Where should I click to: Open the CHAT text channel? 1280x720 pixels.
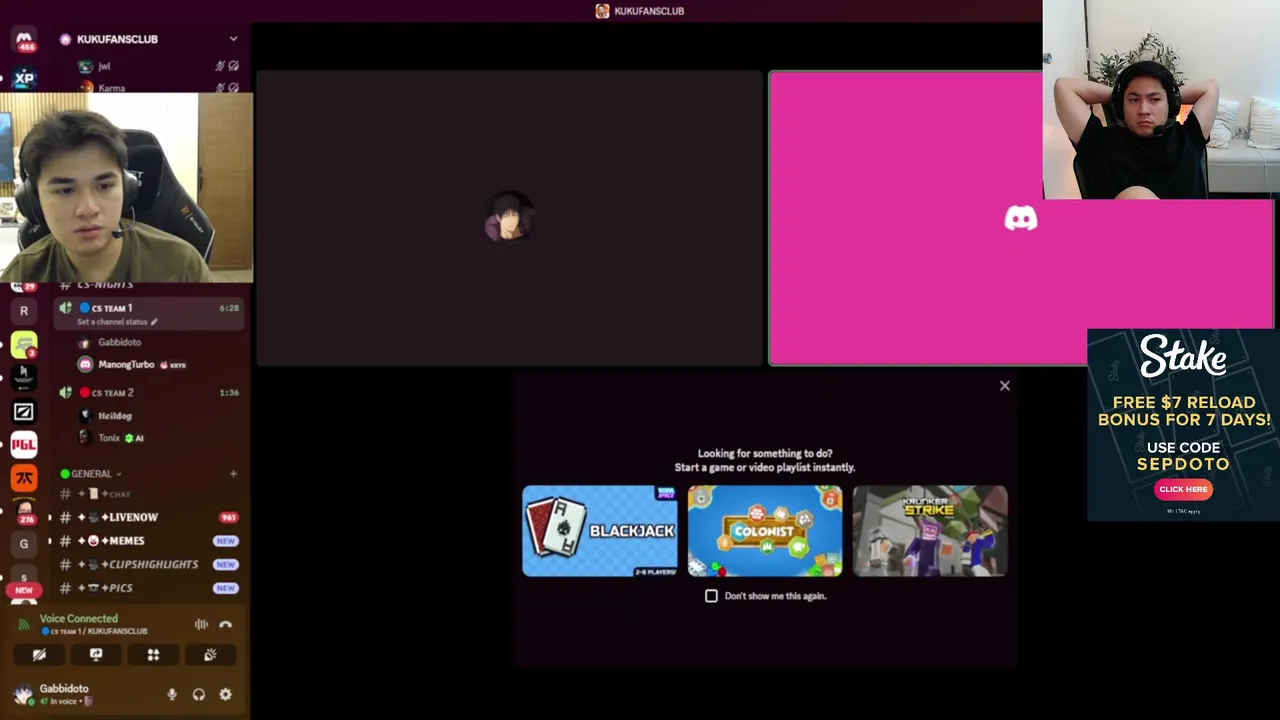tap(150, 494)
